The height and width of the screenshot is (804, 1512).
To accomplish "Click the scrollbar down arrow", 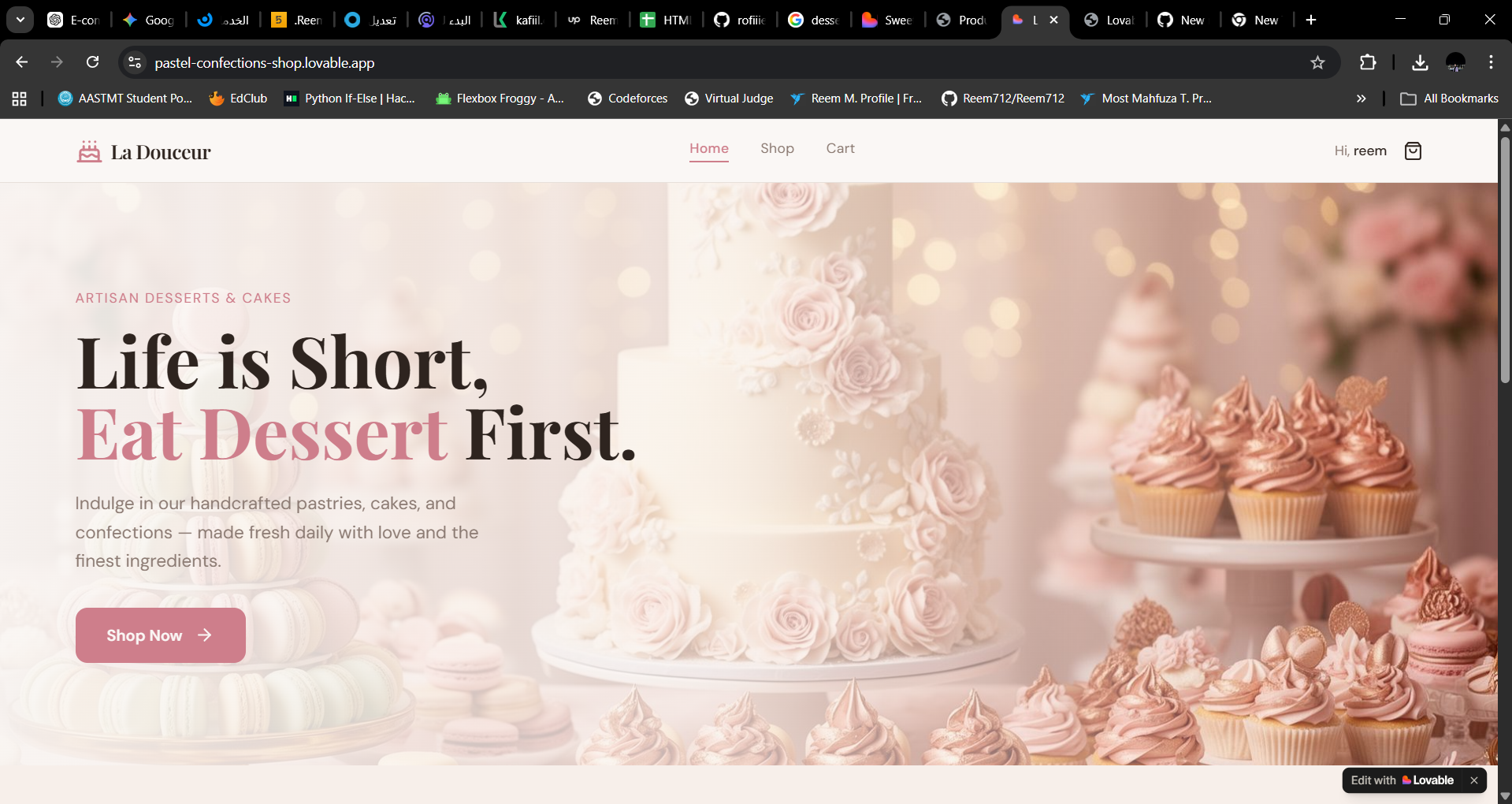I will pos(1505,796).
